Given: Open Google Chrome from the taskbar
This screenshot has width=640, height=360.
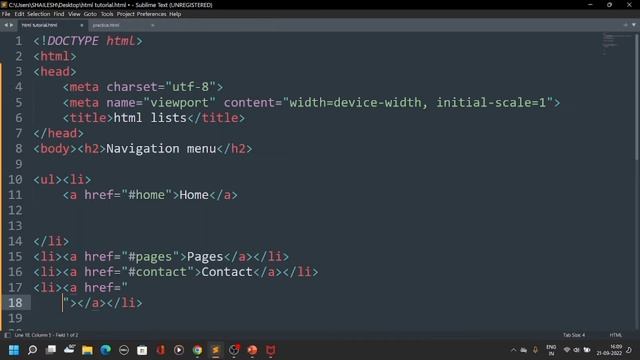Looking at the screenshot, I should [x=198, y=350].
